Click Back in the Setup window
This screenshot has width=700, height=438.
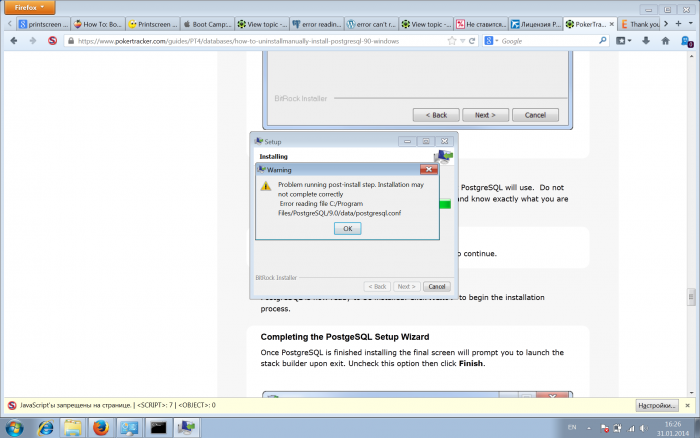(x=377, y=287)
